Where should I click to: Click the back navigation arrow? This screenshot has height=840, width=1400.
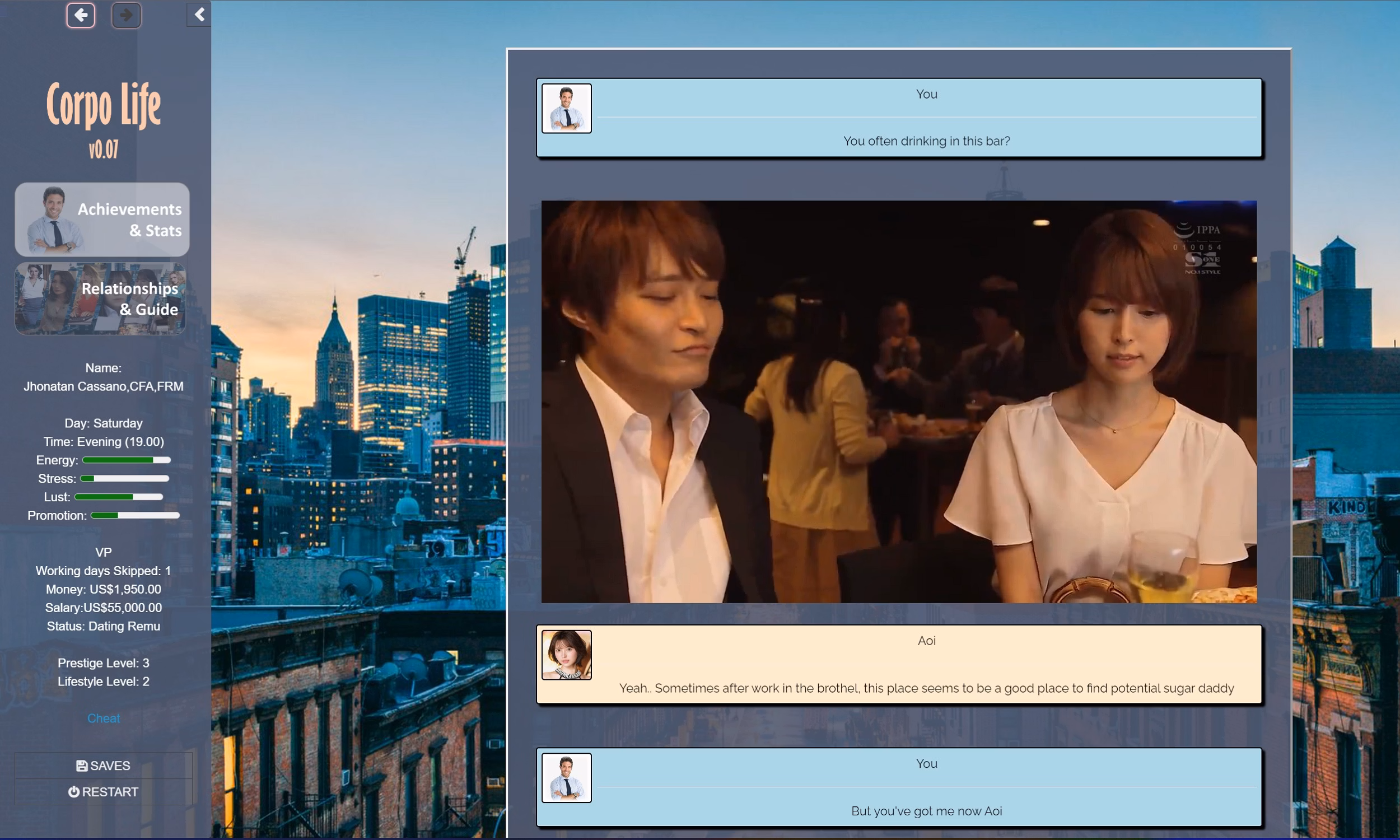81,15
